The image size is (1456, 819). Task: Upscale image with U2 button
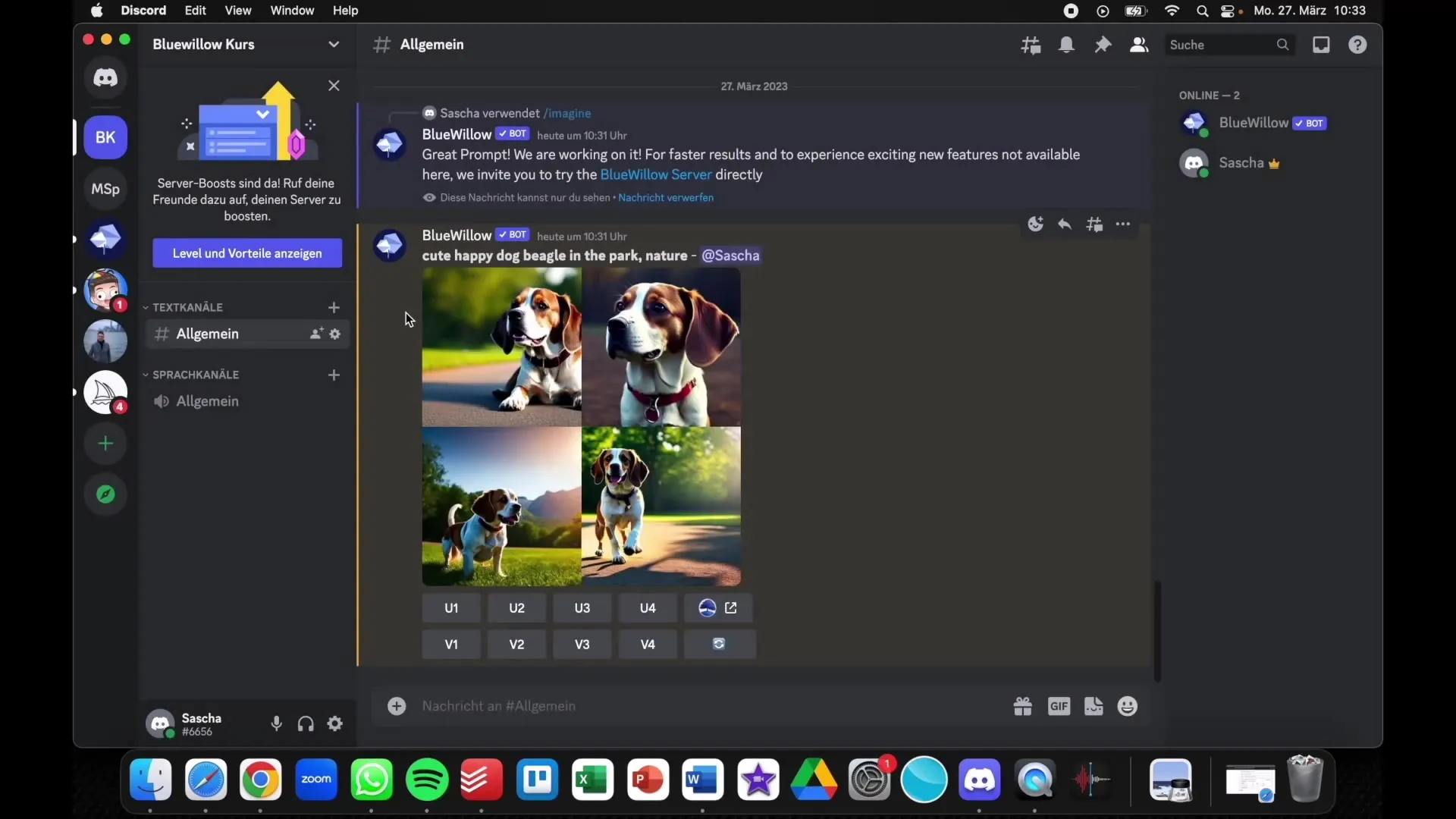(x=516, y=607)
